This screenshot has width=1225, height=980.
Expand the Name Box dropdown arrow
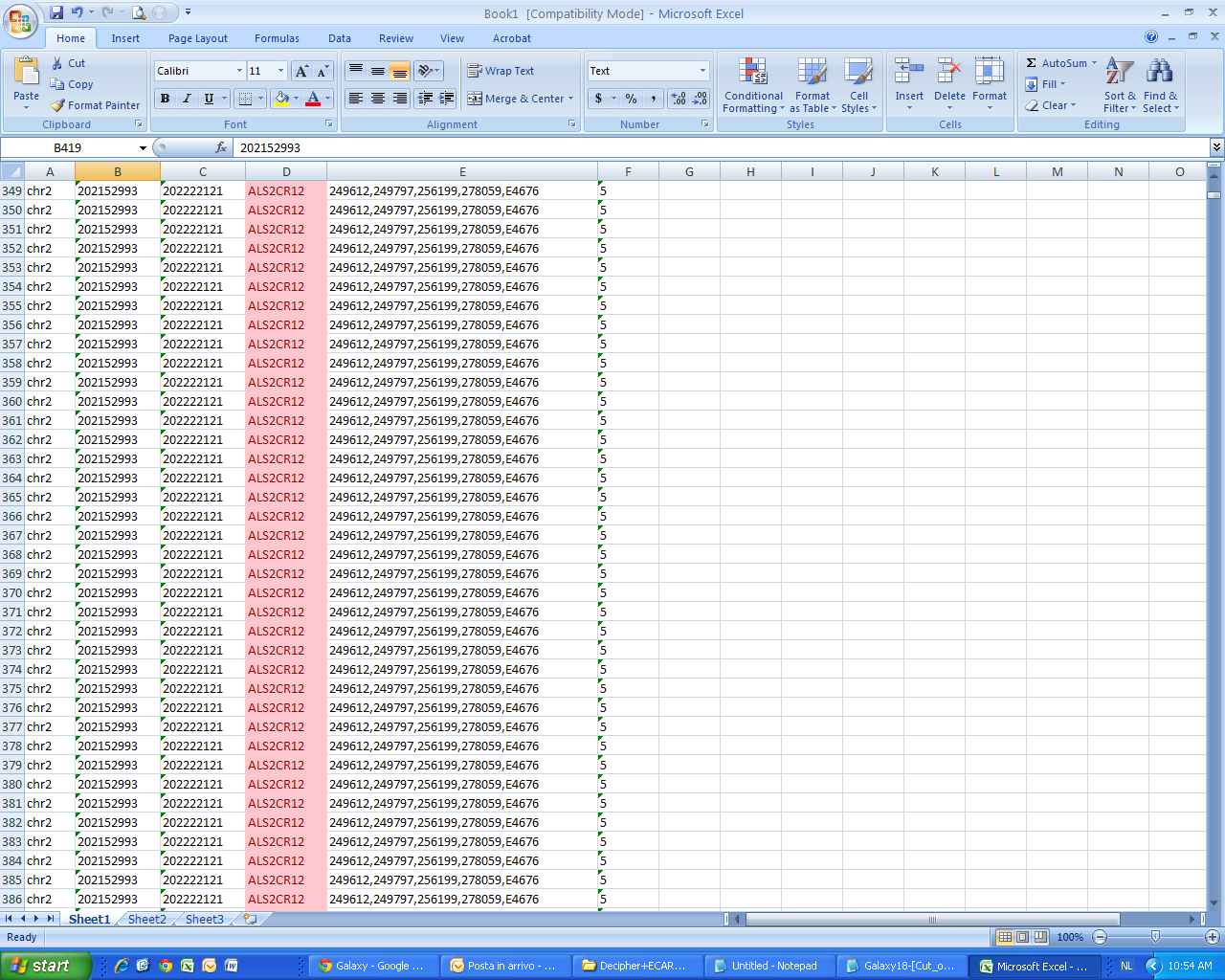click(x=143, y=148)
